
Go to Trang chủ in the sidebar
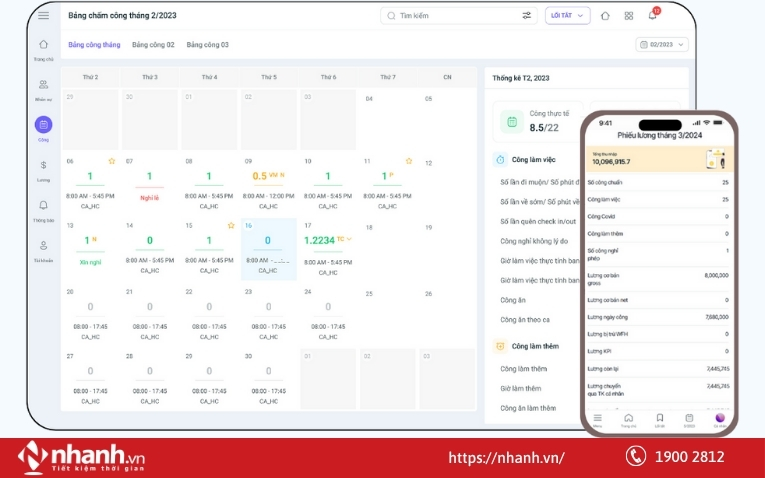click(43, 47)
